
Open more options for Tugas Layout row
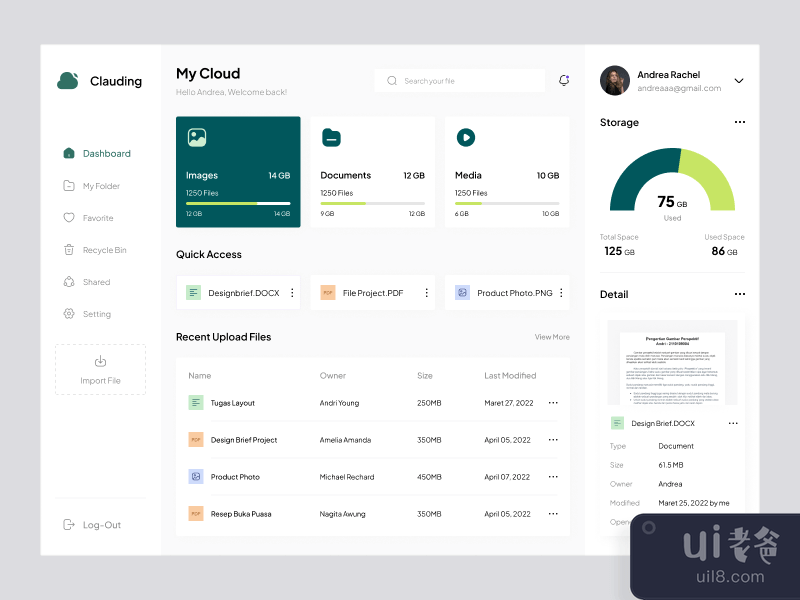click(553, 403)
